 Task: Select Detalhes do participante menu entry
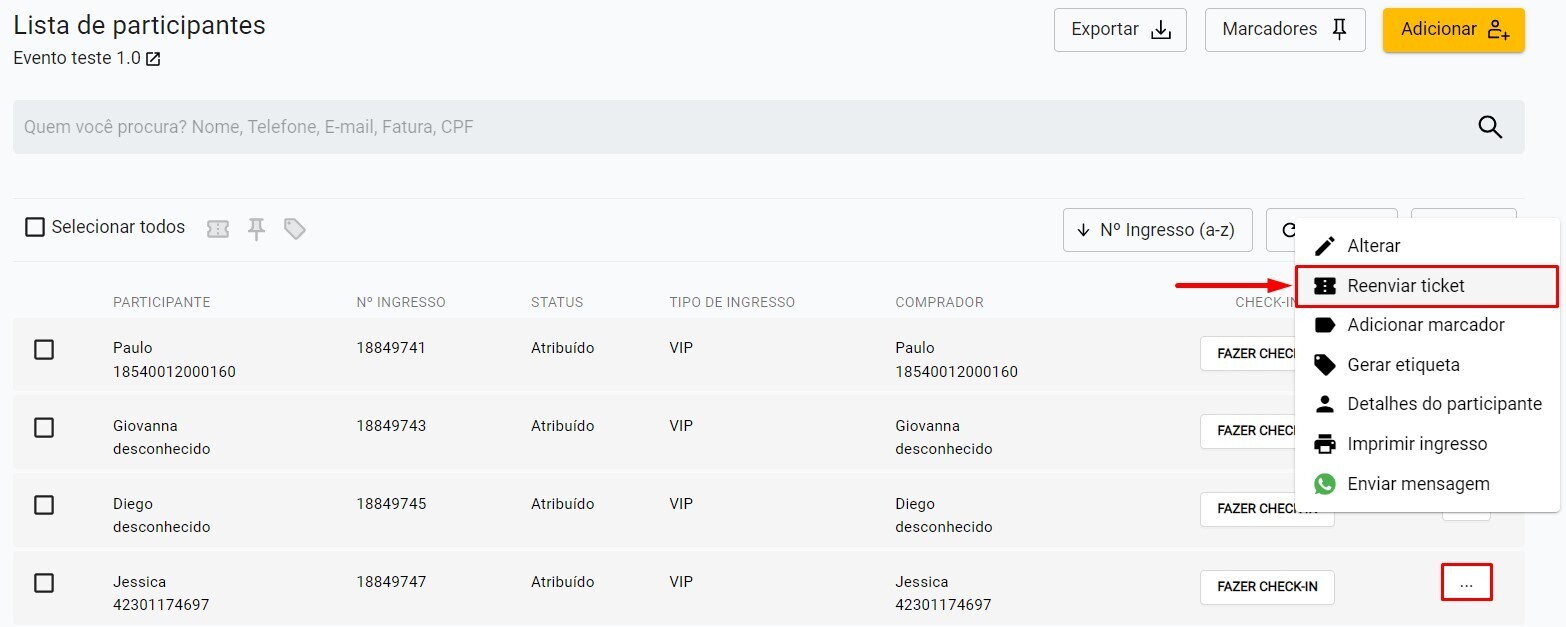1444,404
